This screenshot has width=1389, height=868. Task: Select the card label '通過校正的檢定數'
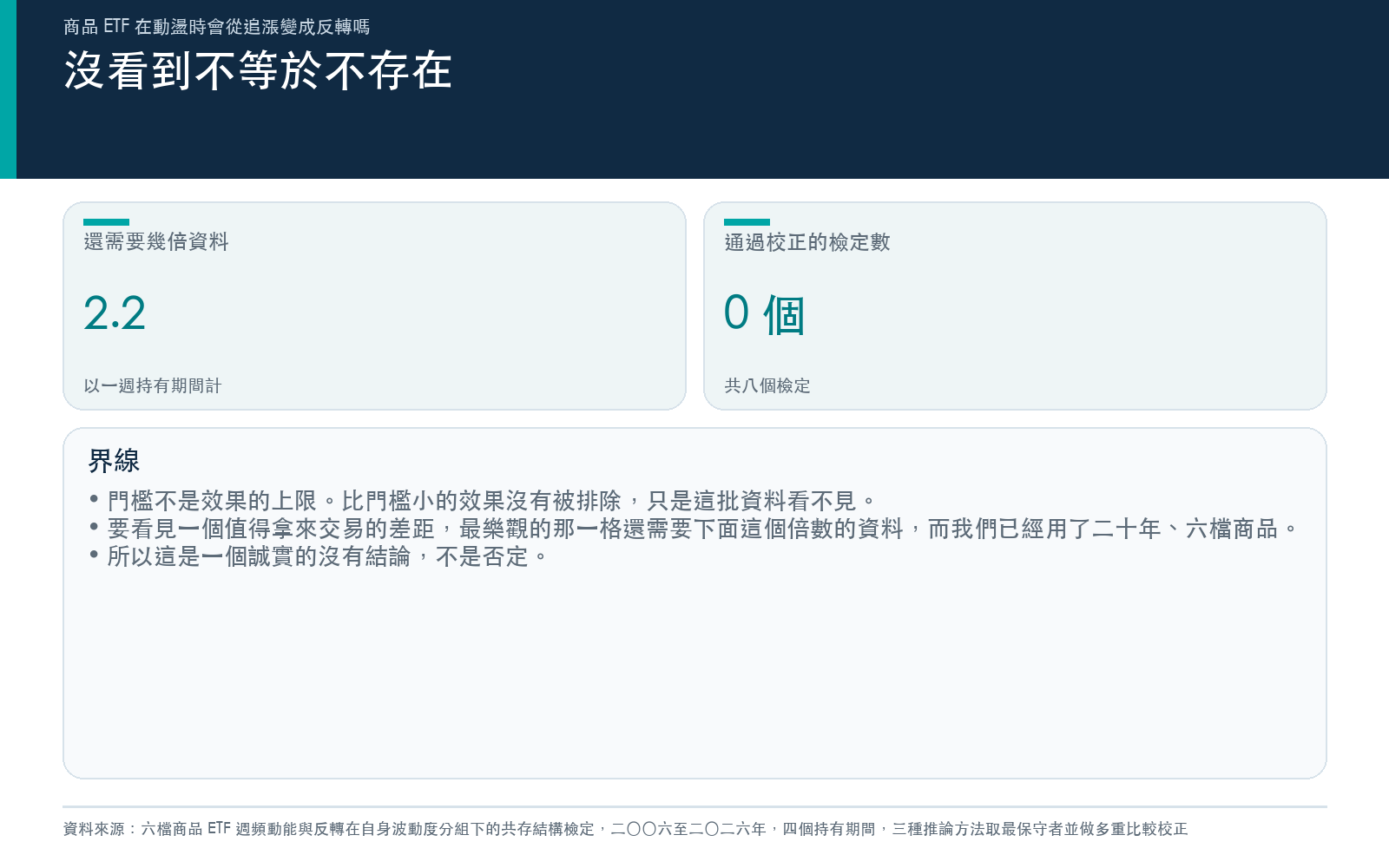(x=807, y=242)
